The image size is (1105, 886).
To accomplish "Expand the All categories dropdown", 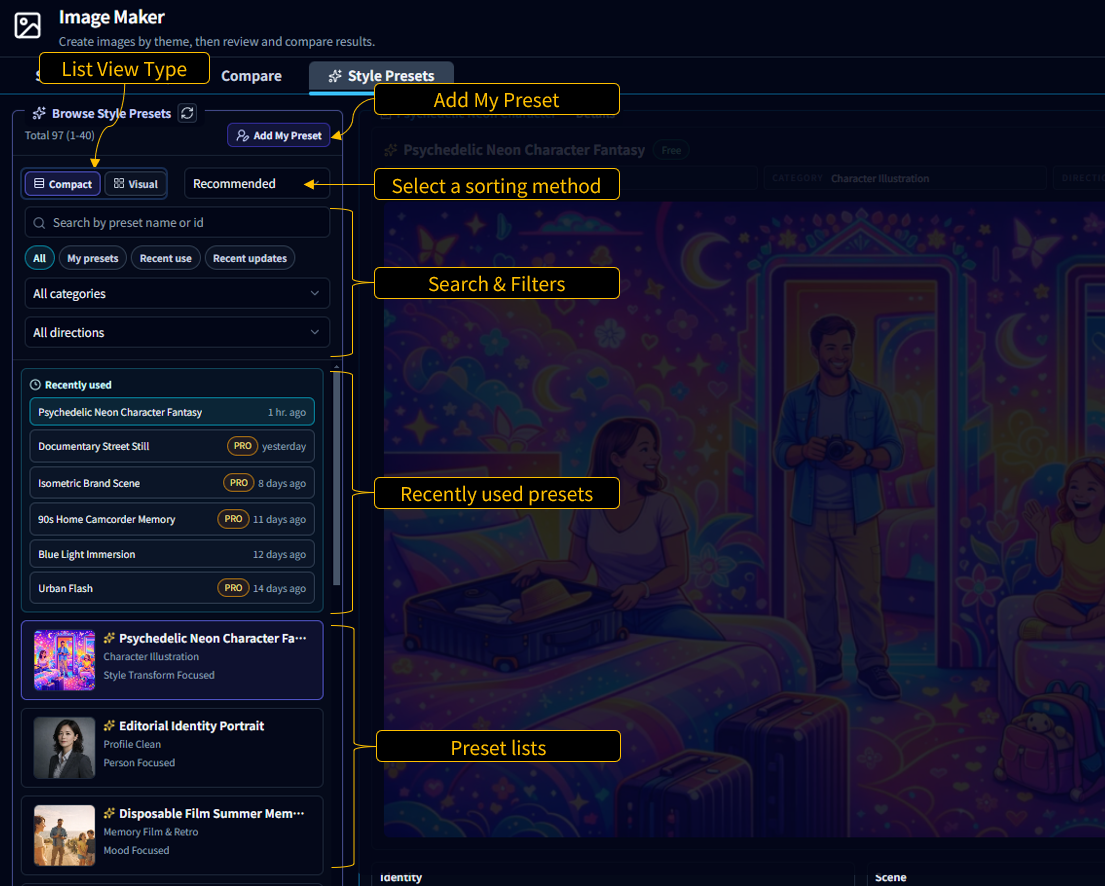I will (176, 293).
